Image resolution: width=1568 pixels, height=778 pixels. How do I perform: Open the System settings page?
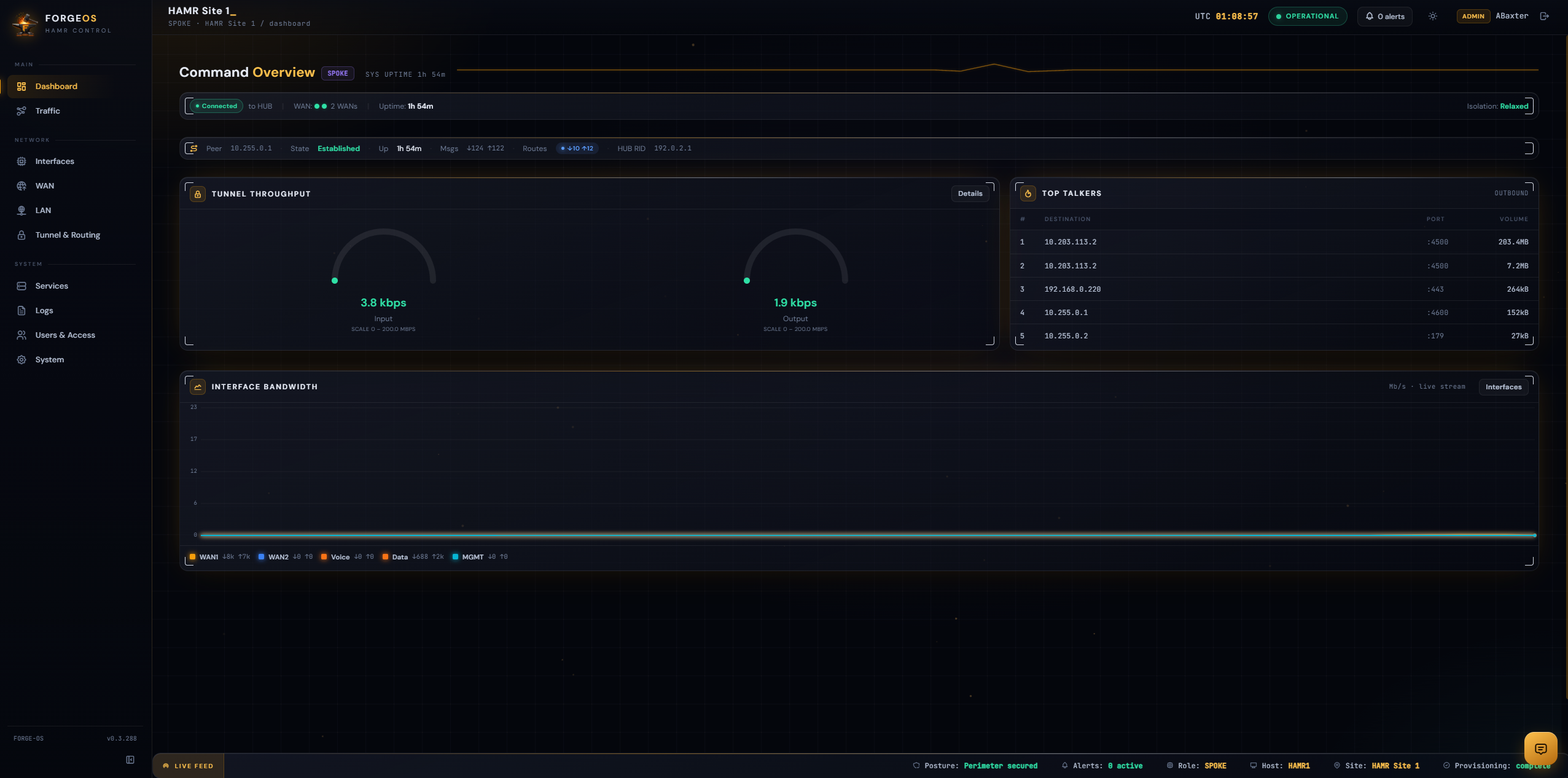pos(75,360)
